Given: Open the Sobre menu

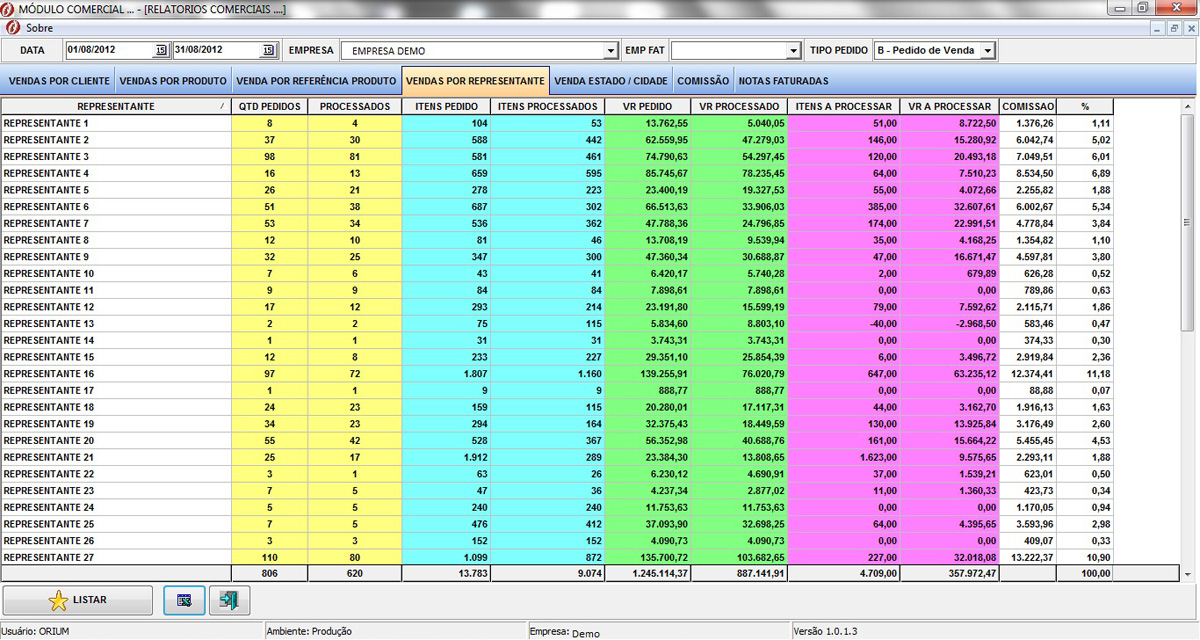Looking at the screenshot, I should coord(39,28).
